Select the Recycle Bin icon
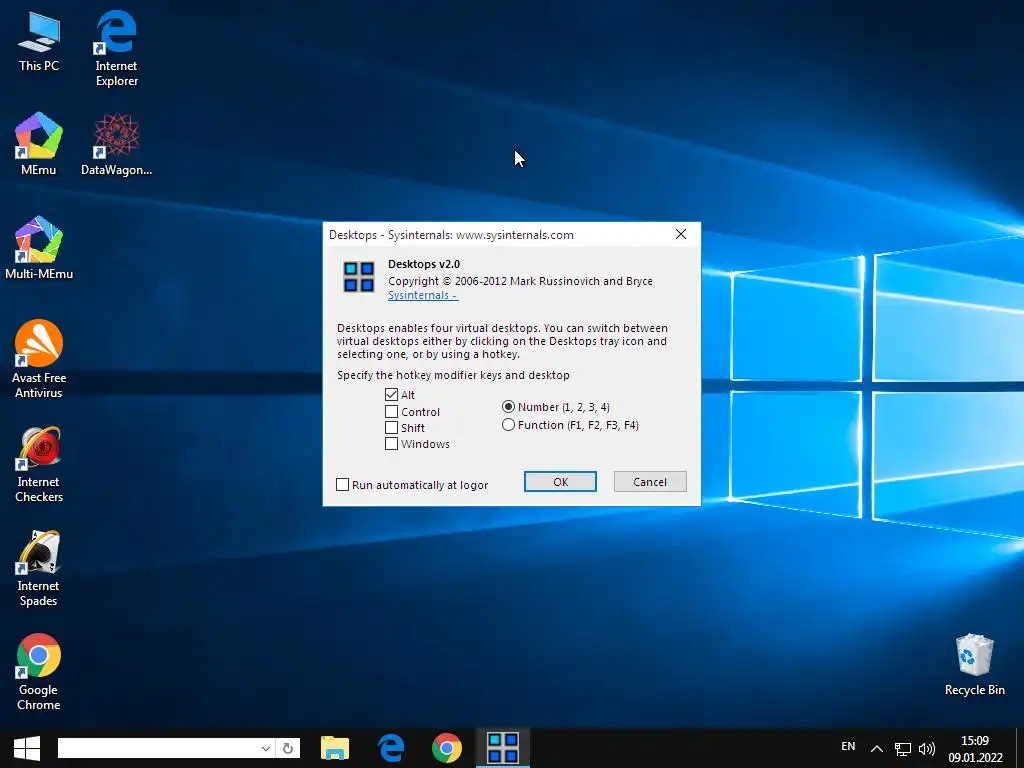The image size is (1024, 768). click(x=974, y=664)
